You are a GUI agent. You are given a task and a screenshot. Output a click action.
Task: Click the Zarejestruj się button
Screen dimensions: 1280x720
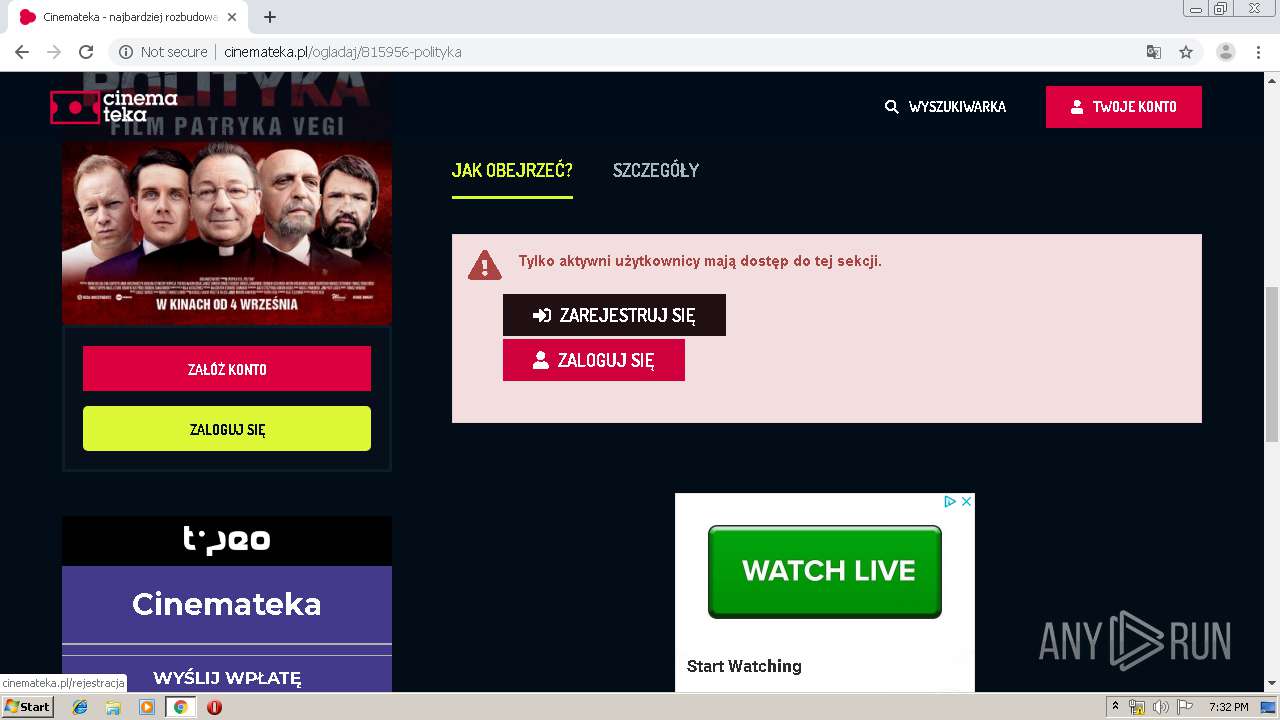coord(614,315)
